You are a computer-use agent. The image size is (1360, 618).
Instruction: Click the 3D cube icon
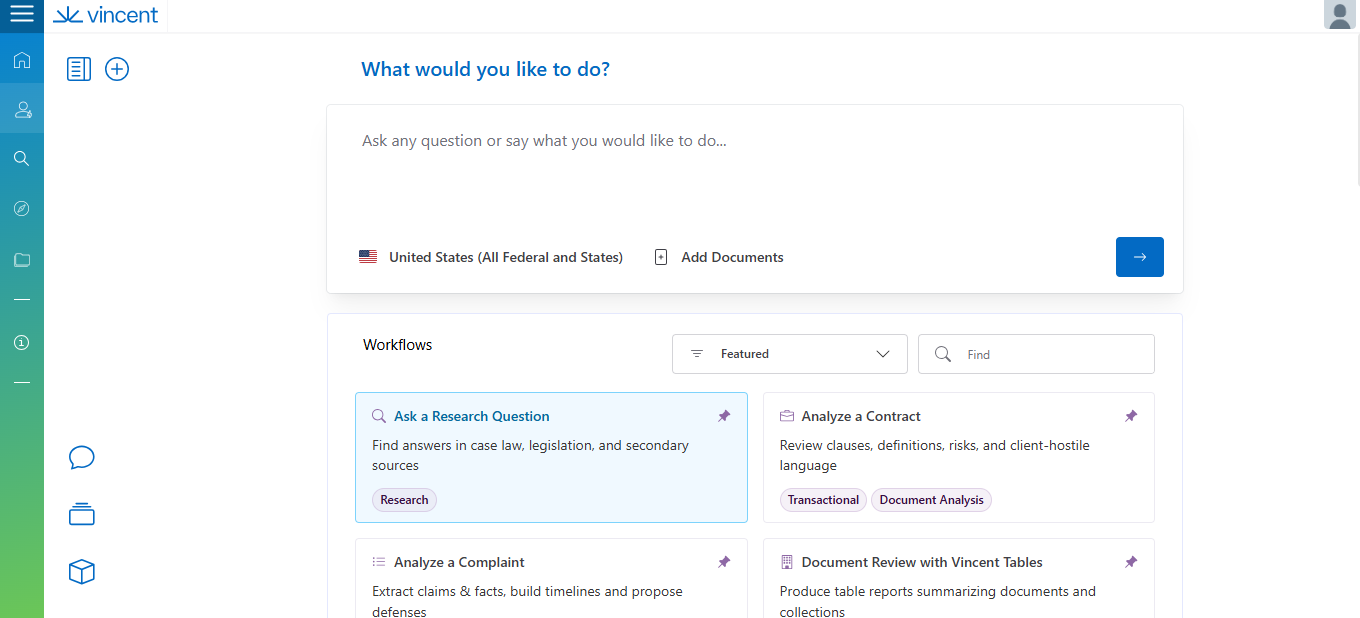pyautogui.click(x=81, y=572)
